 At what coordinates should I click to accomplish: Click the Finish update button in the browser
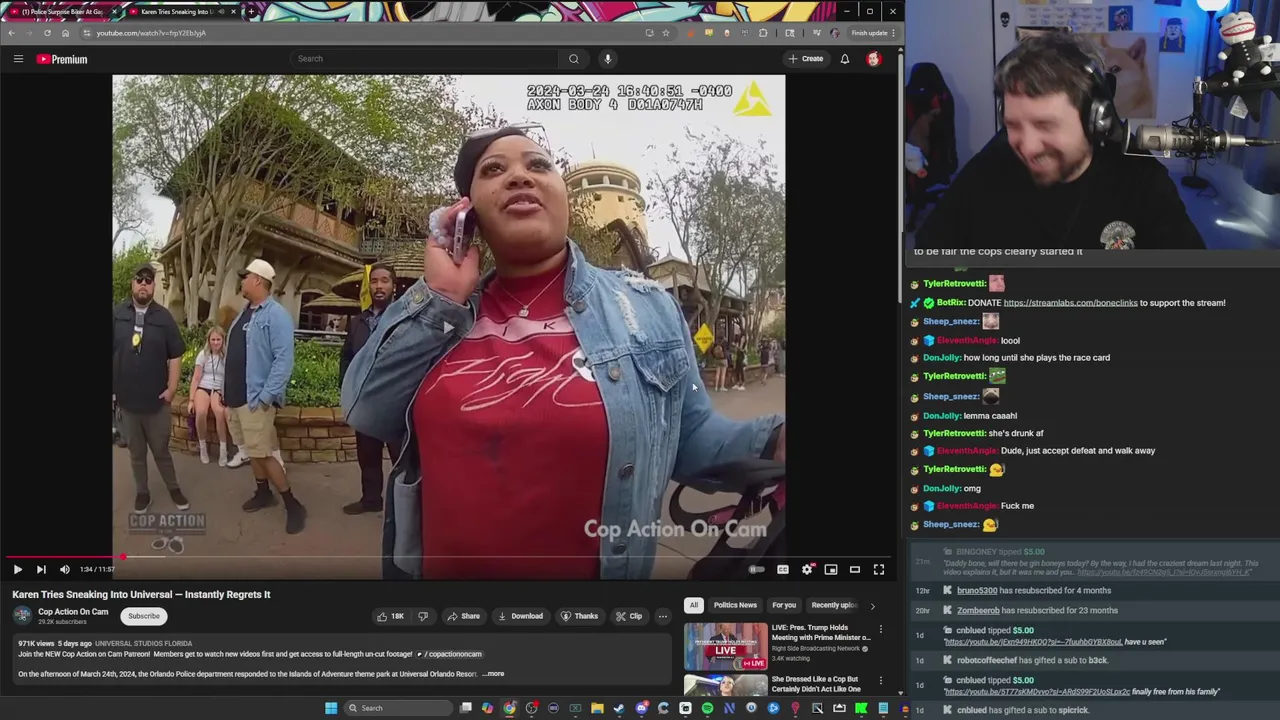[x=872, y=33]
